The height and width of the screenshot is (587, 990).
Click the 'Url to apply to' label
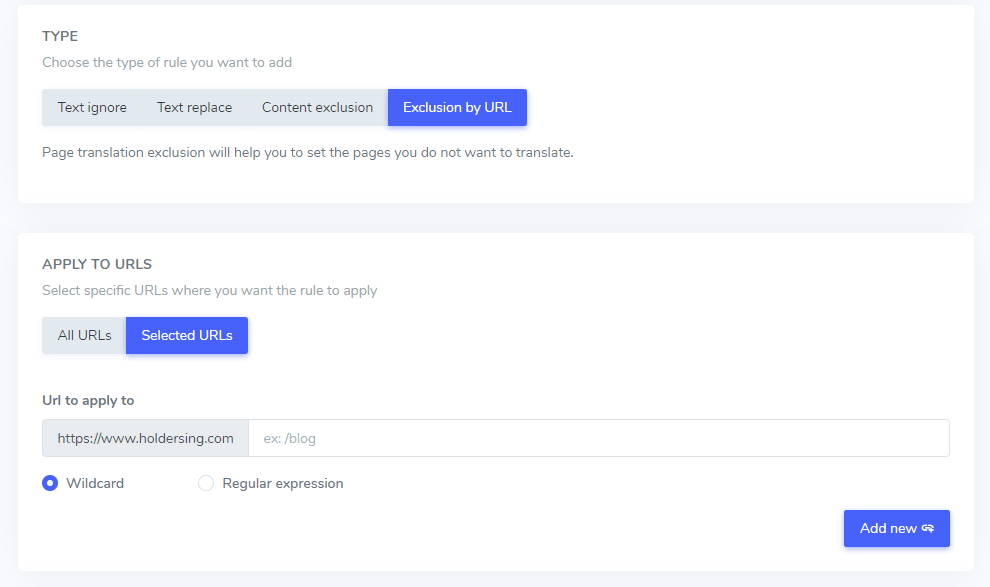click(88, 400)
